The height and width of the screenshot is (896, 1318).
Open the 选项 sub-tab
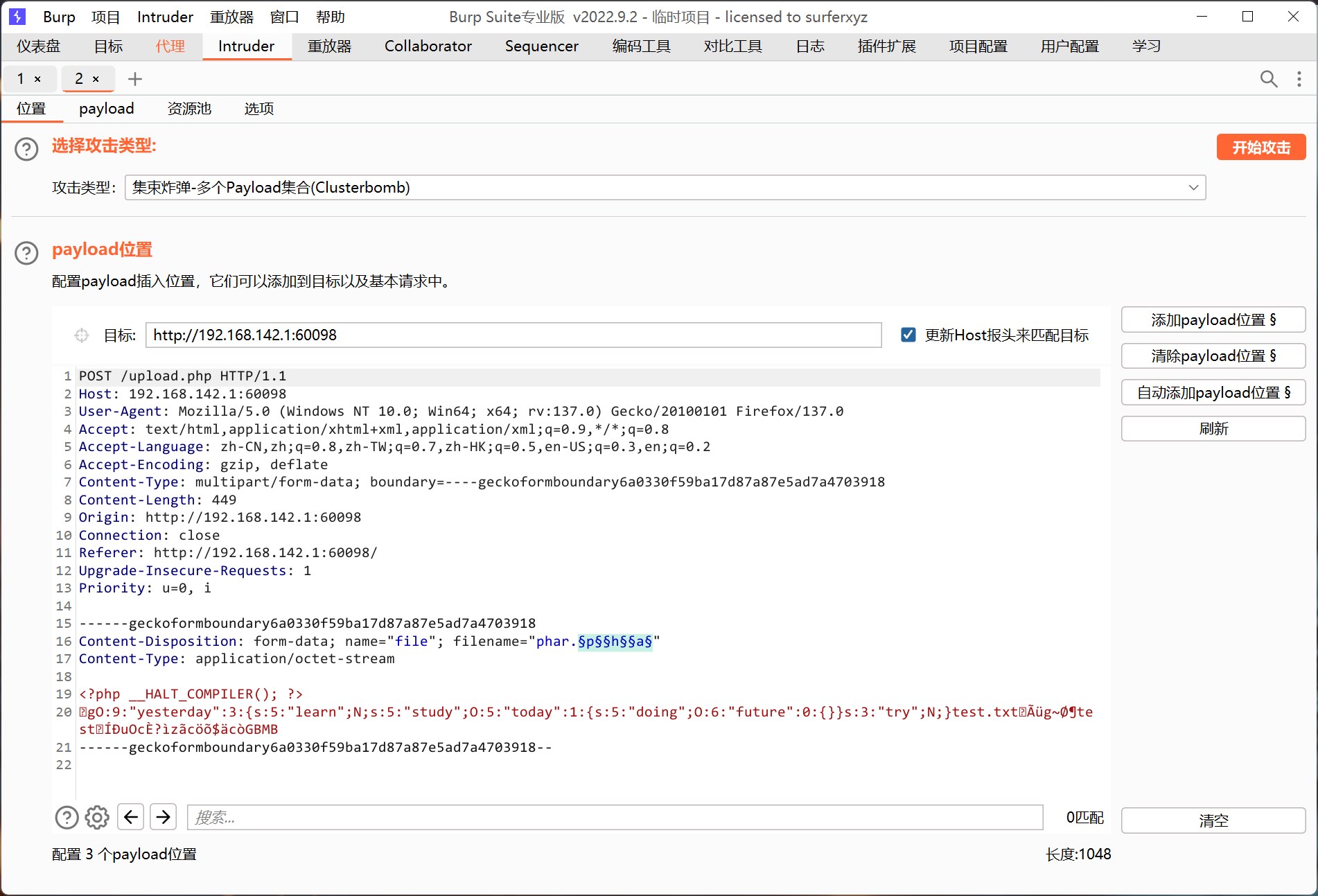click(x=259, y=109)
